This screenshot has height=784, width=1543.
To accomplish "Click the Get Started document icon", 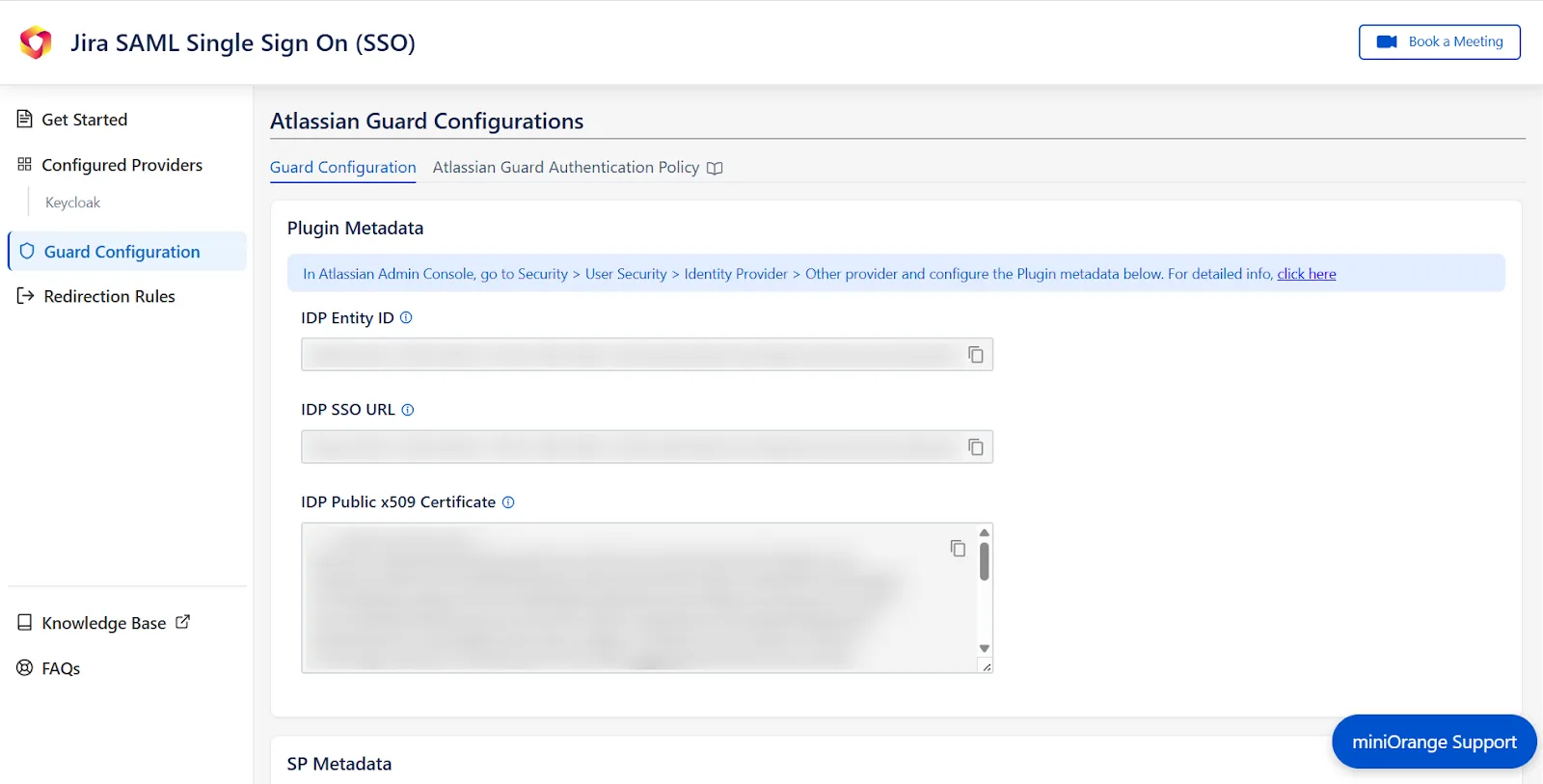I will point(25,119).
